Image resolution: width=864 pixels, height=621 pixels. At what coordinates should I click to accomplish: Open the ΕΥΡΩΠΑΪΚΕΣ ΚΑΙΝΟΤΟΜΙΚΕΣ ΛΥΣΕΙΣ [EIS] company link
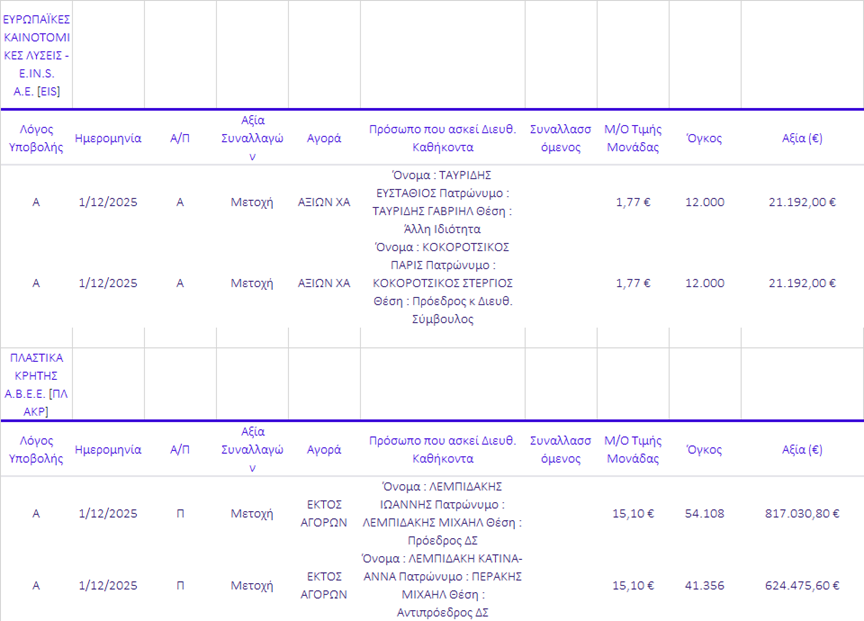tap(36, 55)
